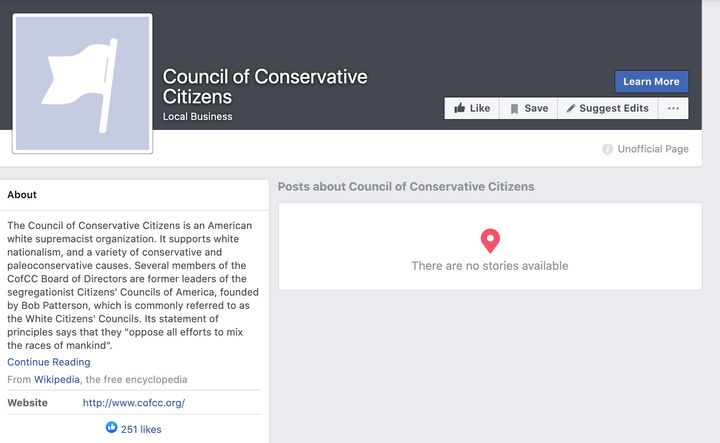Expand description with Continue Reading link

coord(49,362)
